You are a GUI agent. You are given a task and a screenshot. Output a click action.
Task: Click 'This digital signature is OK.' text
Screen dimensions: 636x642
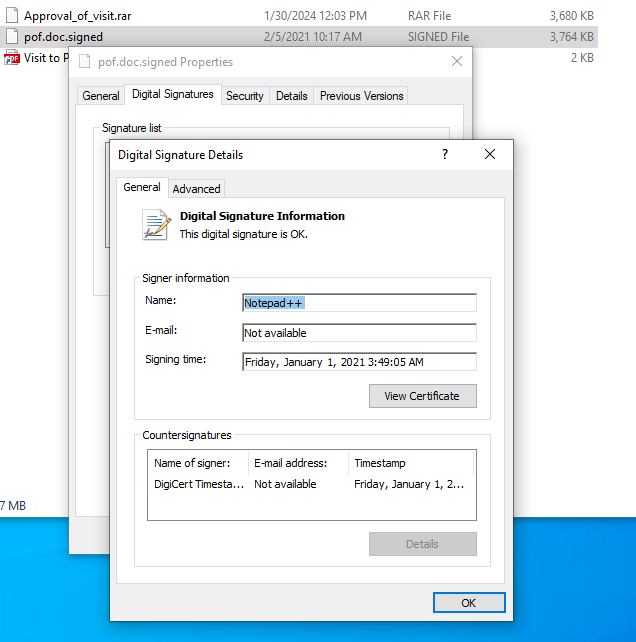tap(244, 234)
